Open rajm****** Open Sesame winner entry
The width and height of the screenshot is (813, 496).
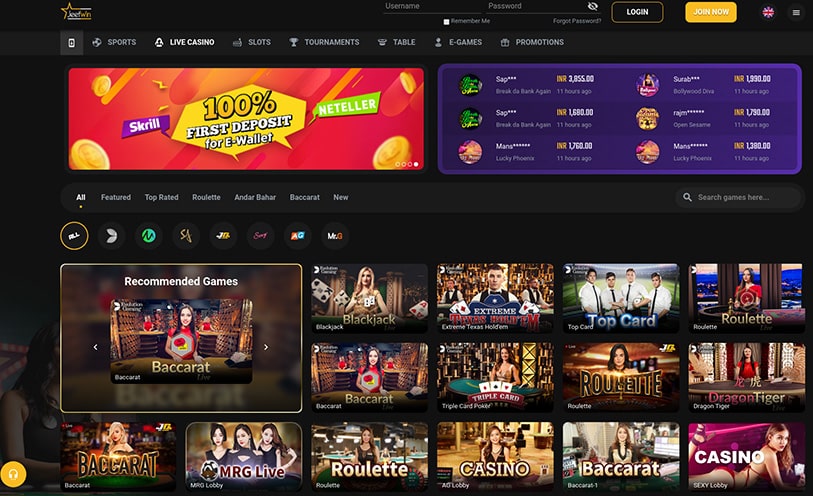click(x=706, y=118)
